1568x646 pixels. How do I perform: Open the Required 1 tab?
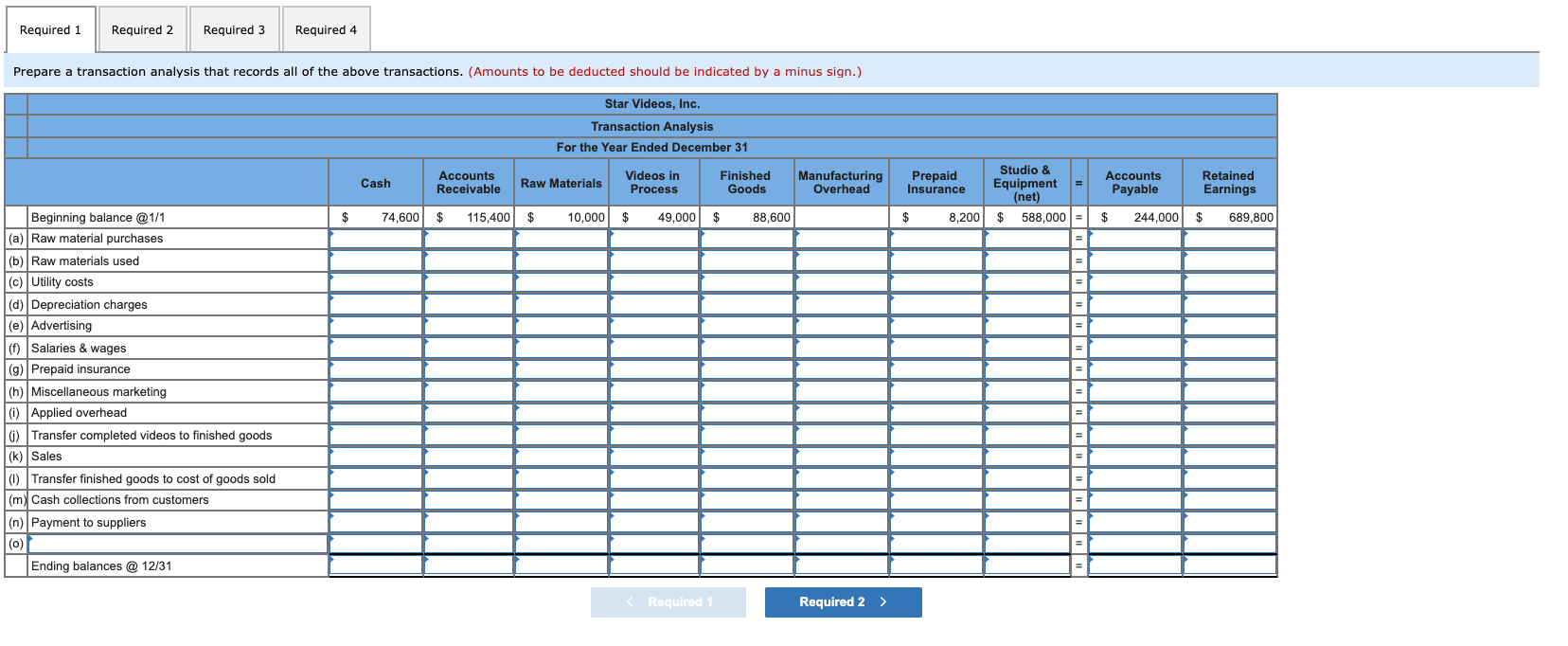pos(51,29)
